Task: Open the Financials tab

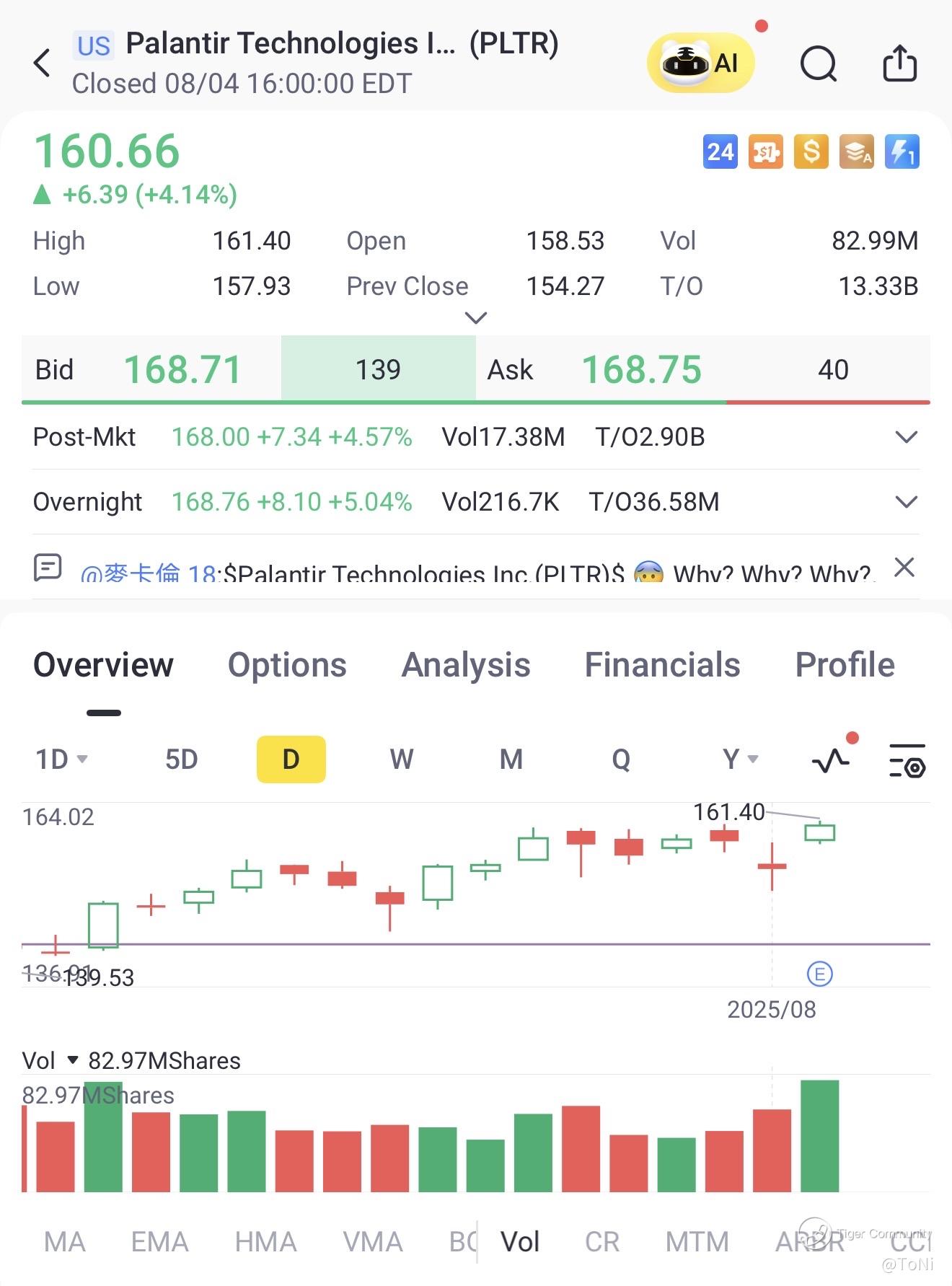Action: click(662, 665)
